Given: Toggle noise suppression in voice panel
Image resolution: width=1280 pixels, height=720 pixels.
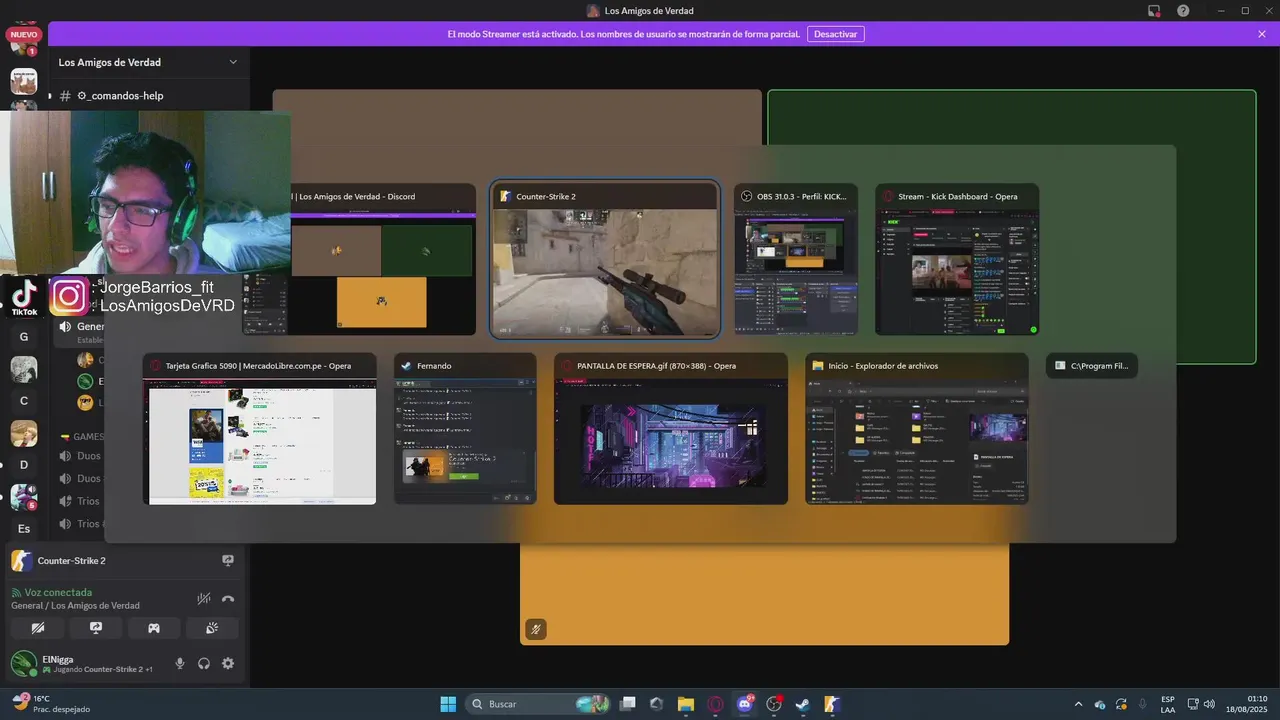Looking at the screenshot, I should pos(204,599).
